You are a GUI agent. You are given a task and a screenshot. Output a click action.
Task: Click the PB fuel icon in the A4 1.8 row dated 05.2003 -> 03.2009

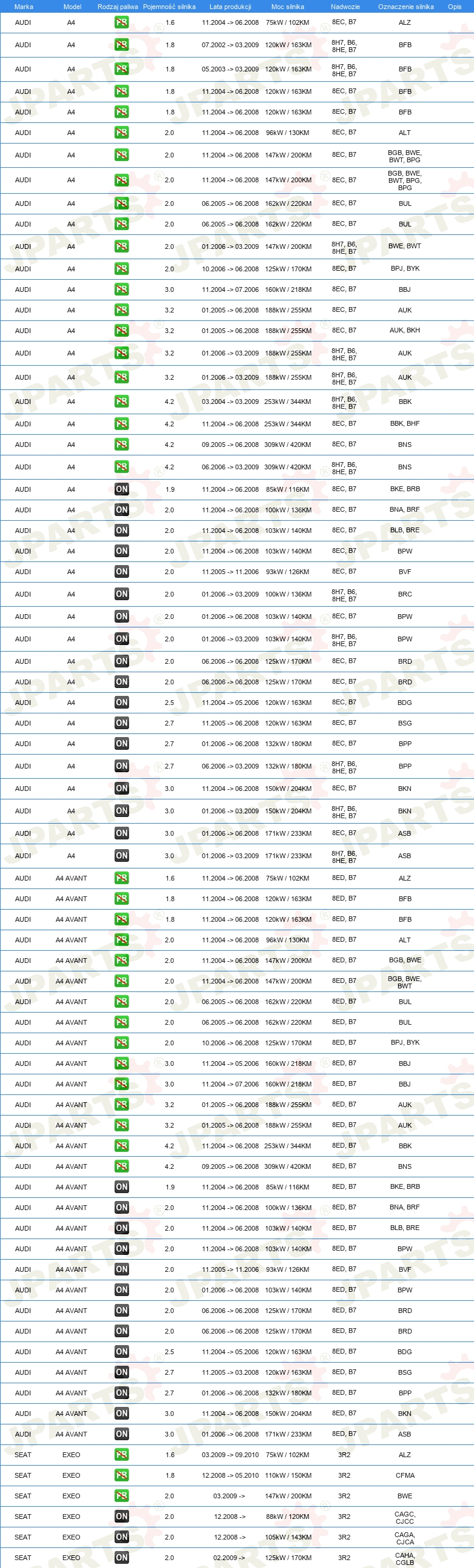[121, 70]
